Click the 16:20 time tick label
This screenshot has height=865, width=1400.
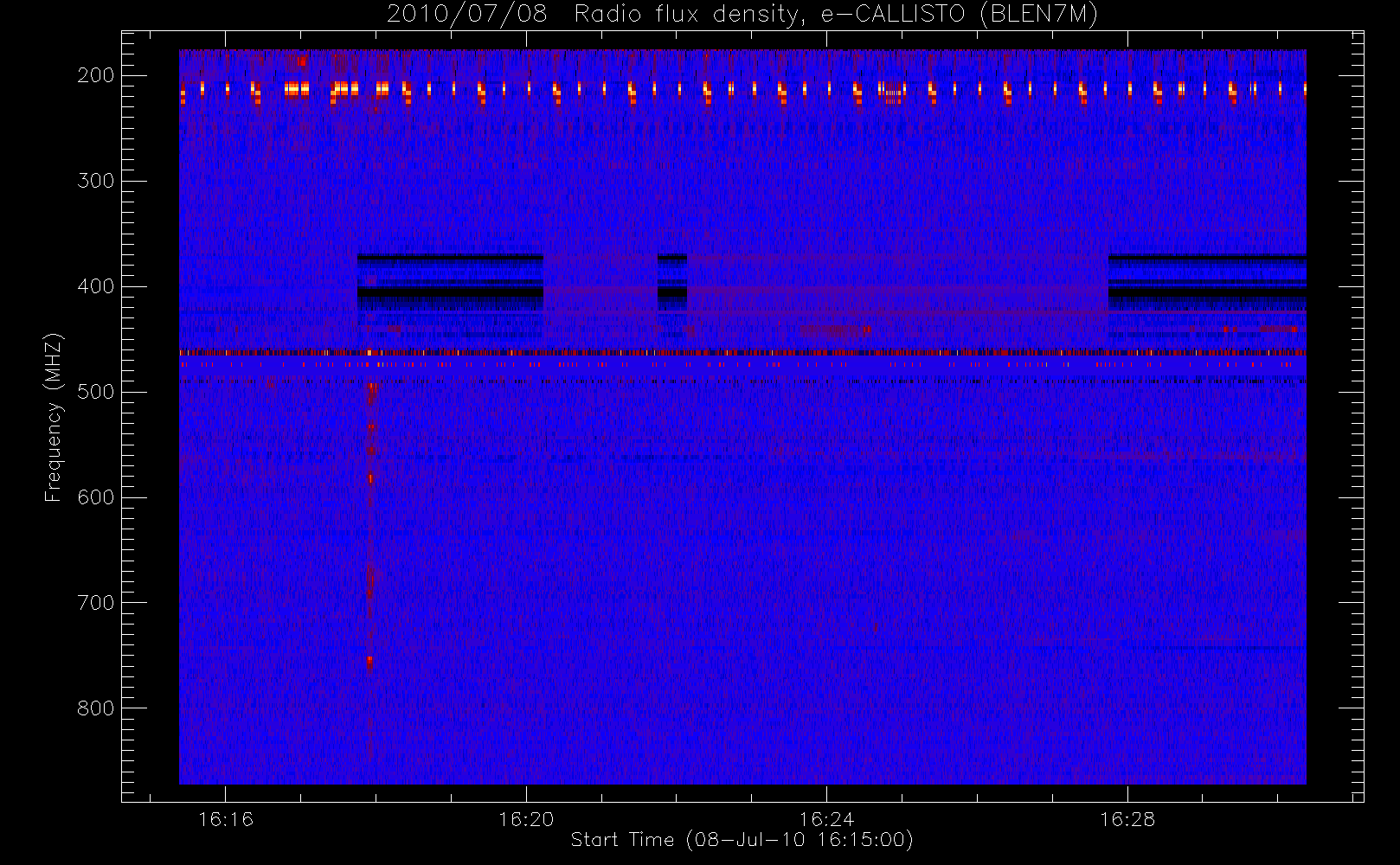(x=526, y=819)
